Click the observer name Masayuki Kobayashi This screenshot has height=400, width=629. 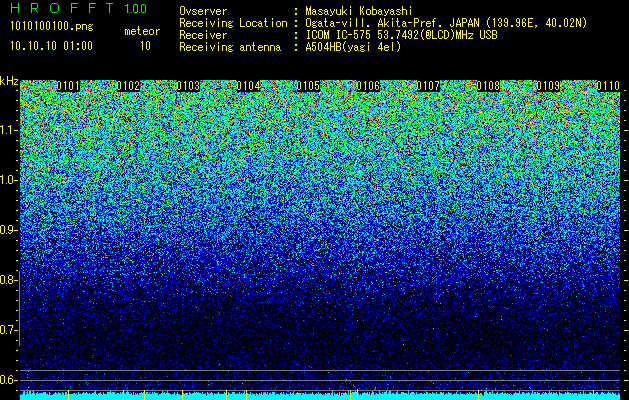point(359,11)
